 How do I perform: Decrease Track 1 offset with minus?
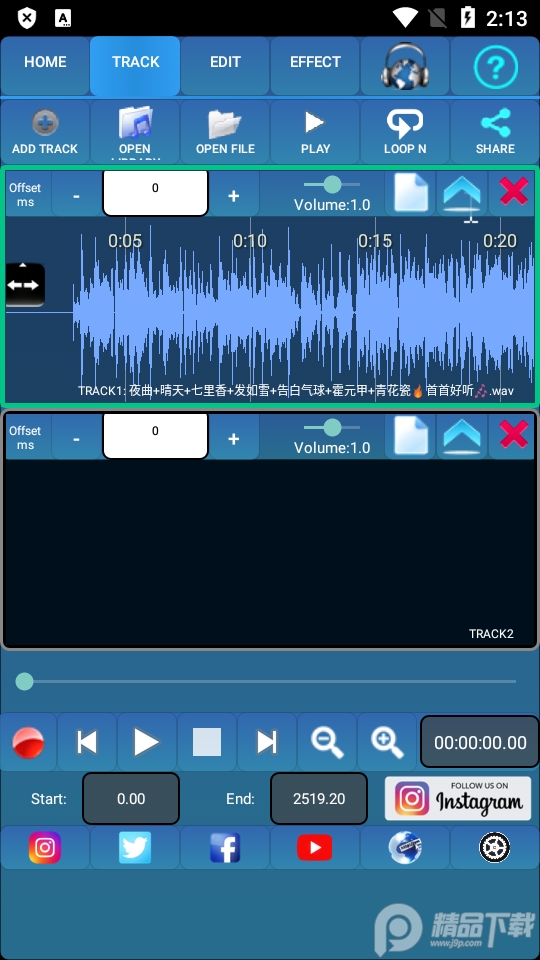click(x=77, y=195)
